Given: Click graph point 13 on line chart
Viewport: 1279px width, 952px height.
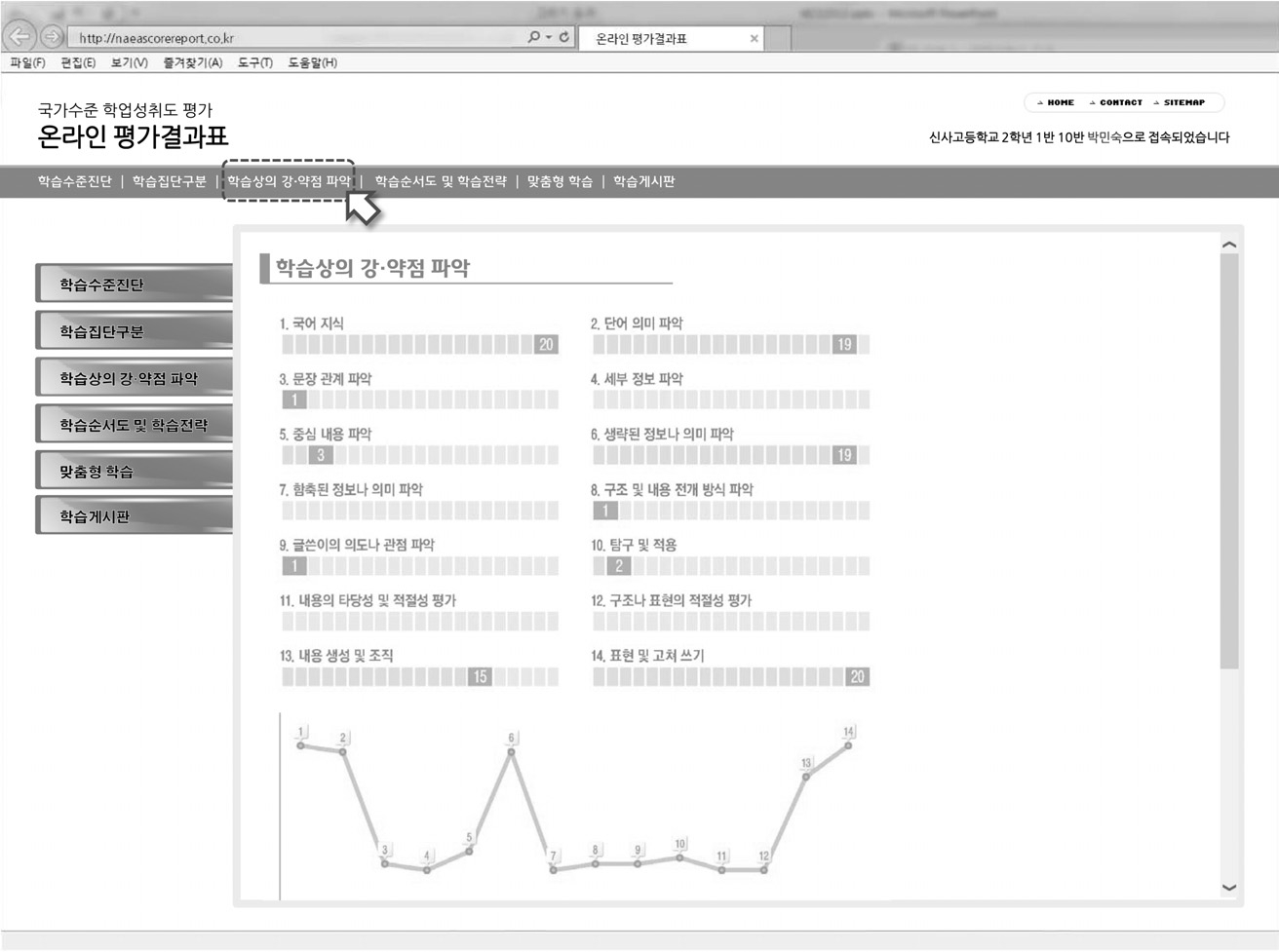Looking at the screenshot, I should pos(805,777).
